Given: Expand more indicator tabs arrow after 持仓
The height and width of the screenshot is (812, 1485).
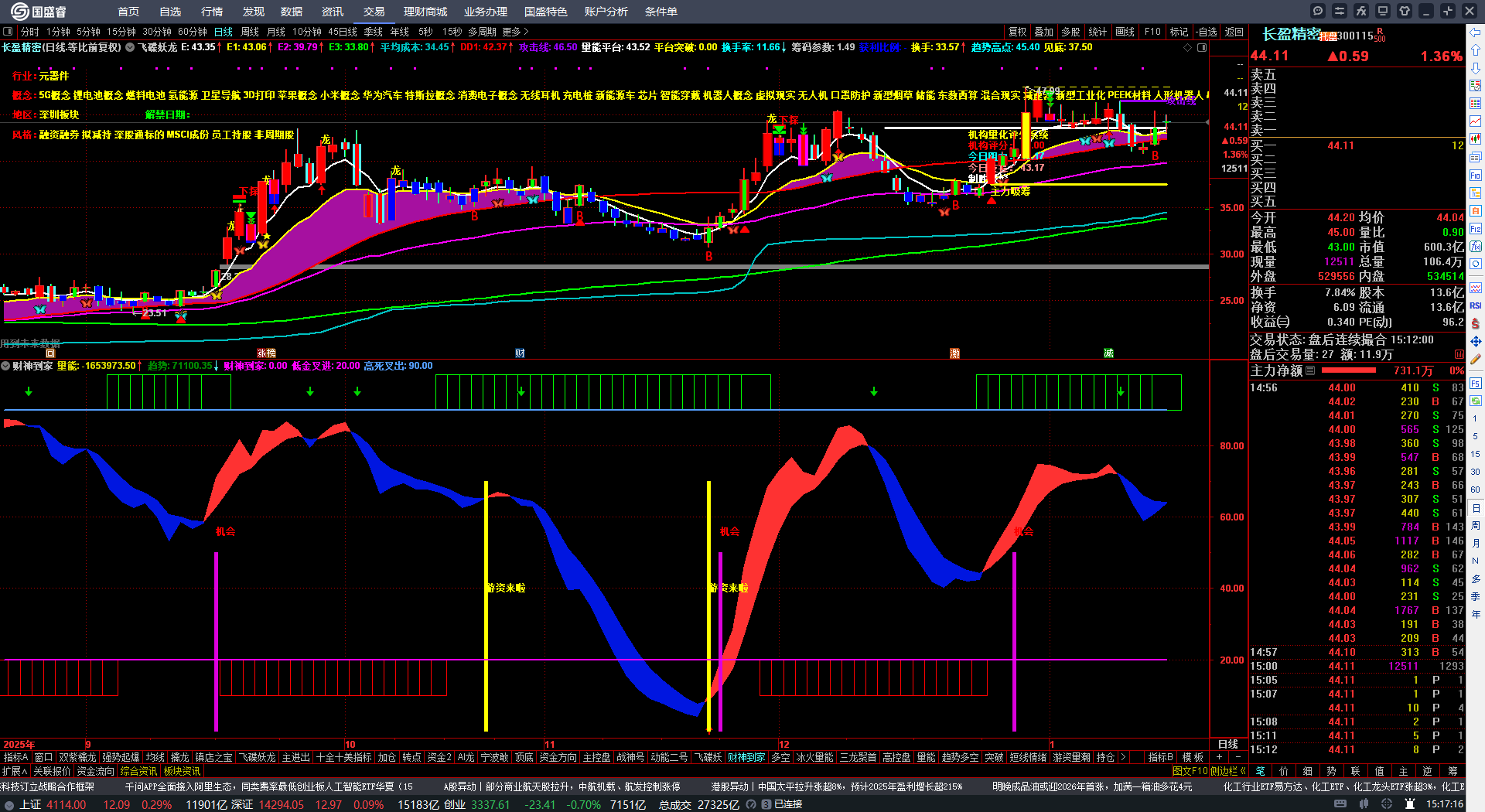Looking at the screenshot, I should click(x=1123, y=757).
